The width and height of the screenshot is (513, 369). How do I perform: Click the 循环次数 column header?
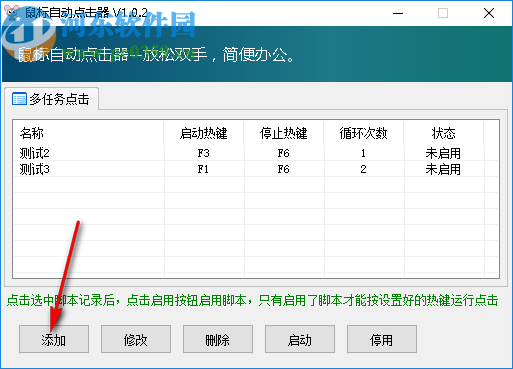[x=364, y=133]
